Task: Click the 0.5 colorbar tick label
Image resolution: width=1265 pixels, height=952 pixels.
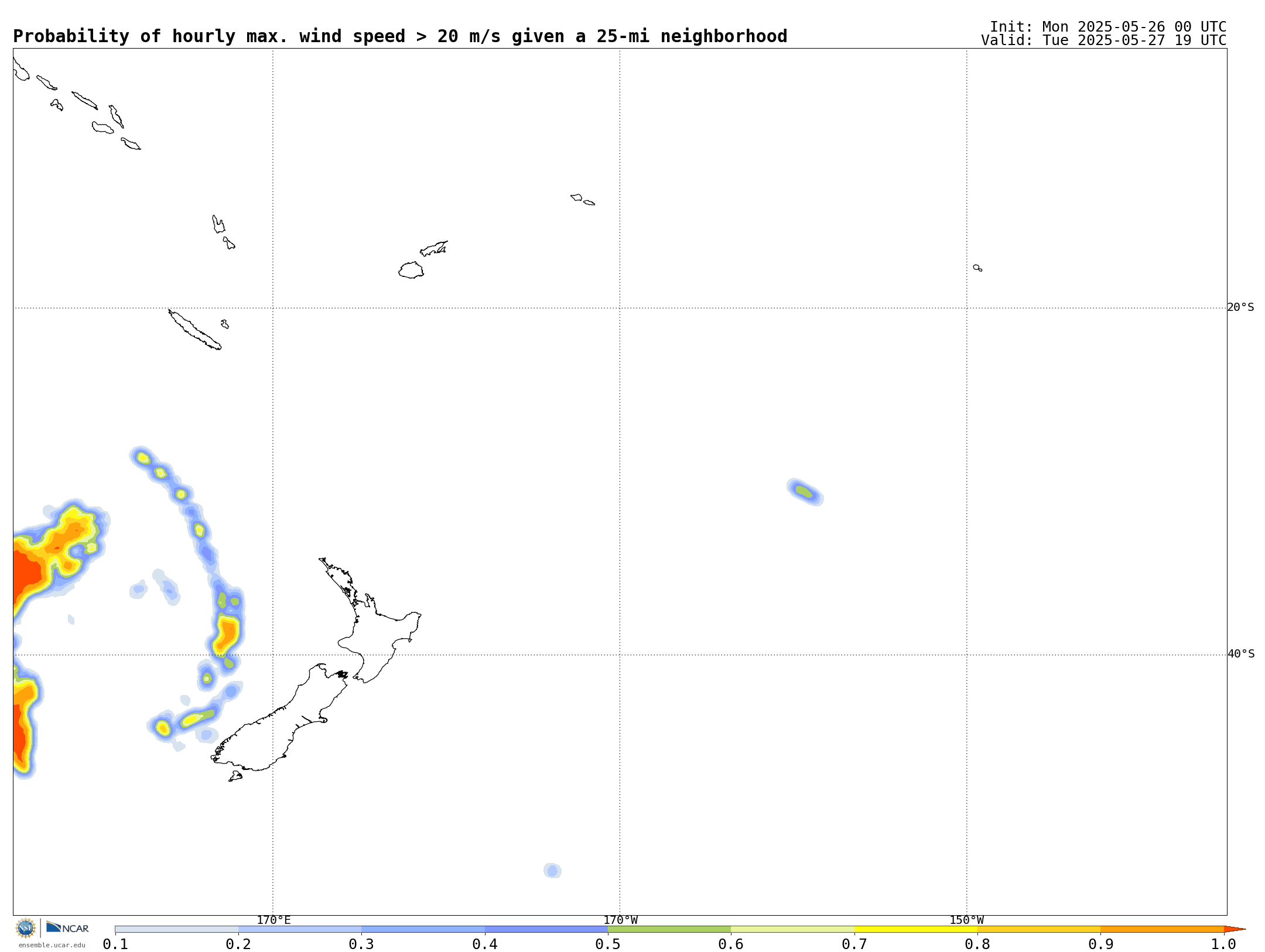Action: click(608, 944)
